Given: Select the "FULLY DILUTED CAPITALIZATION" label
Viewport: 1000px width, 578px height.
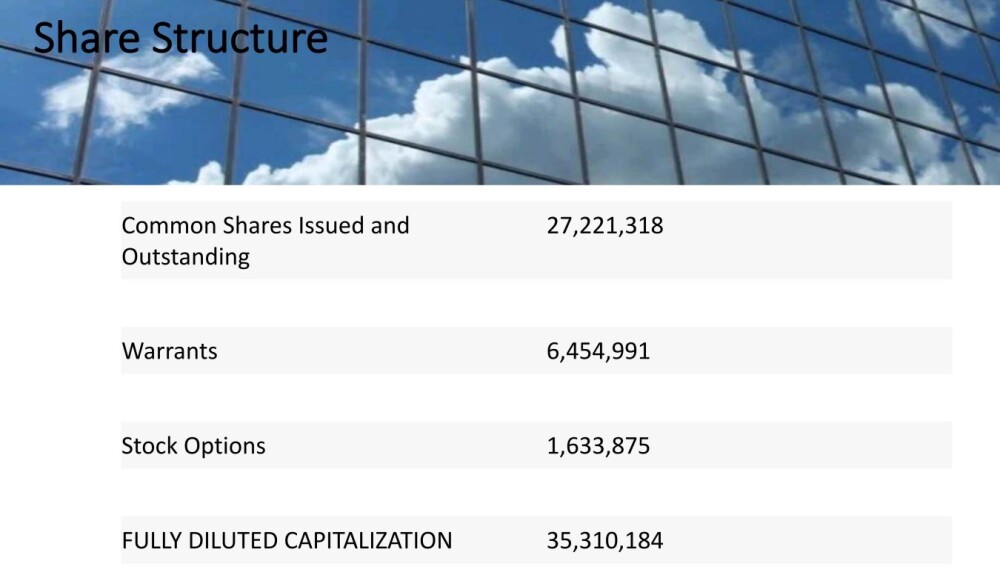Looking at the screenshot, I should pos(286,541).
